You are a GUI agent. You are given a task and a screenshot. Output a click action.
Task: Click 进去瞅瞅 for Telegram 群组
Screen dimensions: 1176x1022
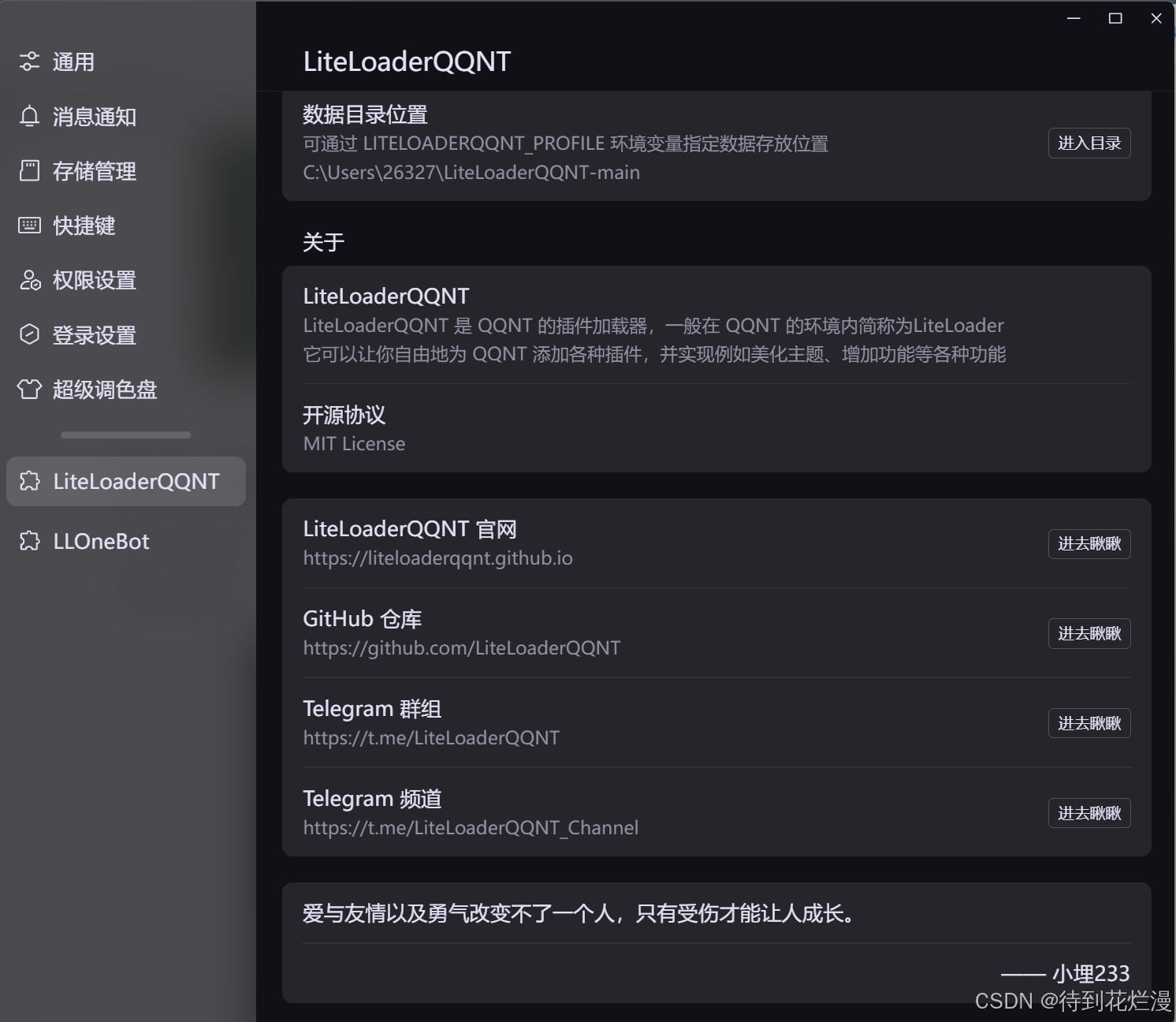click(x=1089, y=723)
